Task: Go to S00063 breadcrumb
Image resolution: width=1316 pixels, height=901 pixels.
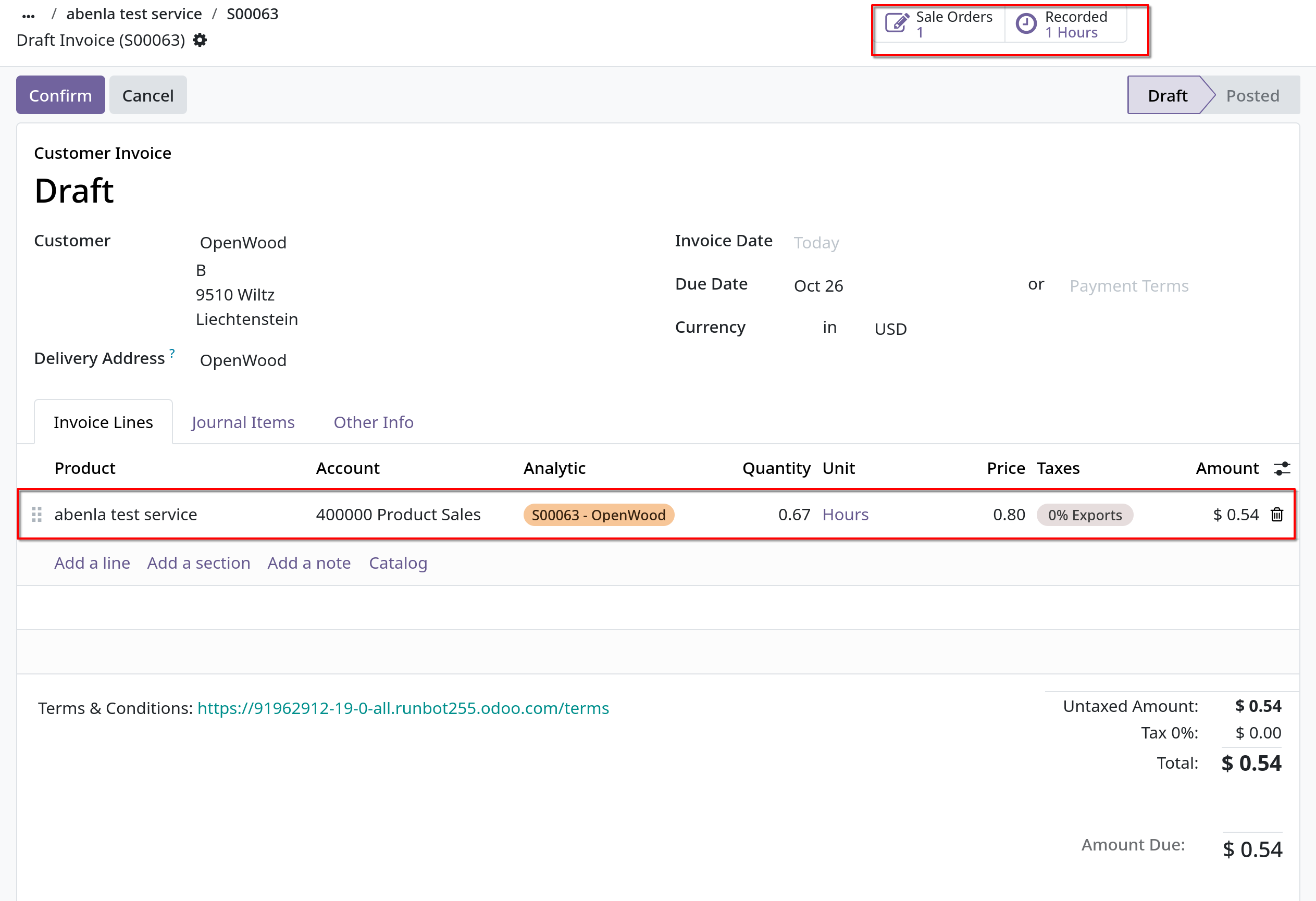Action: click(253, 14)
